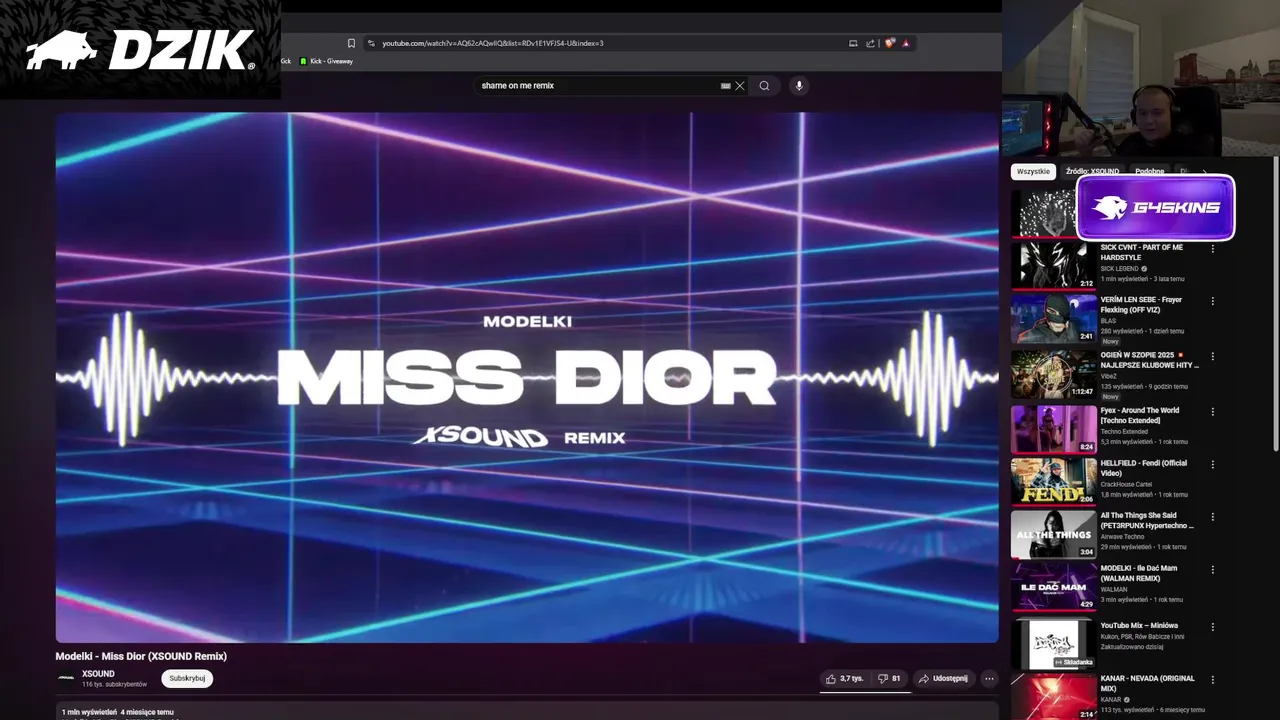Select the Podobne filter chip
The width and height of the screenshot is (1280, 720).
tap(1149, 171)
